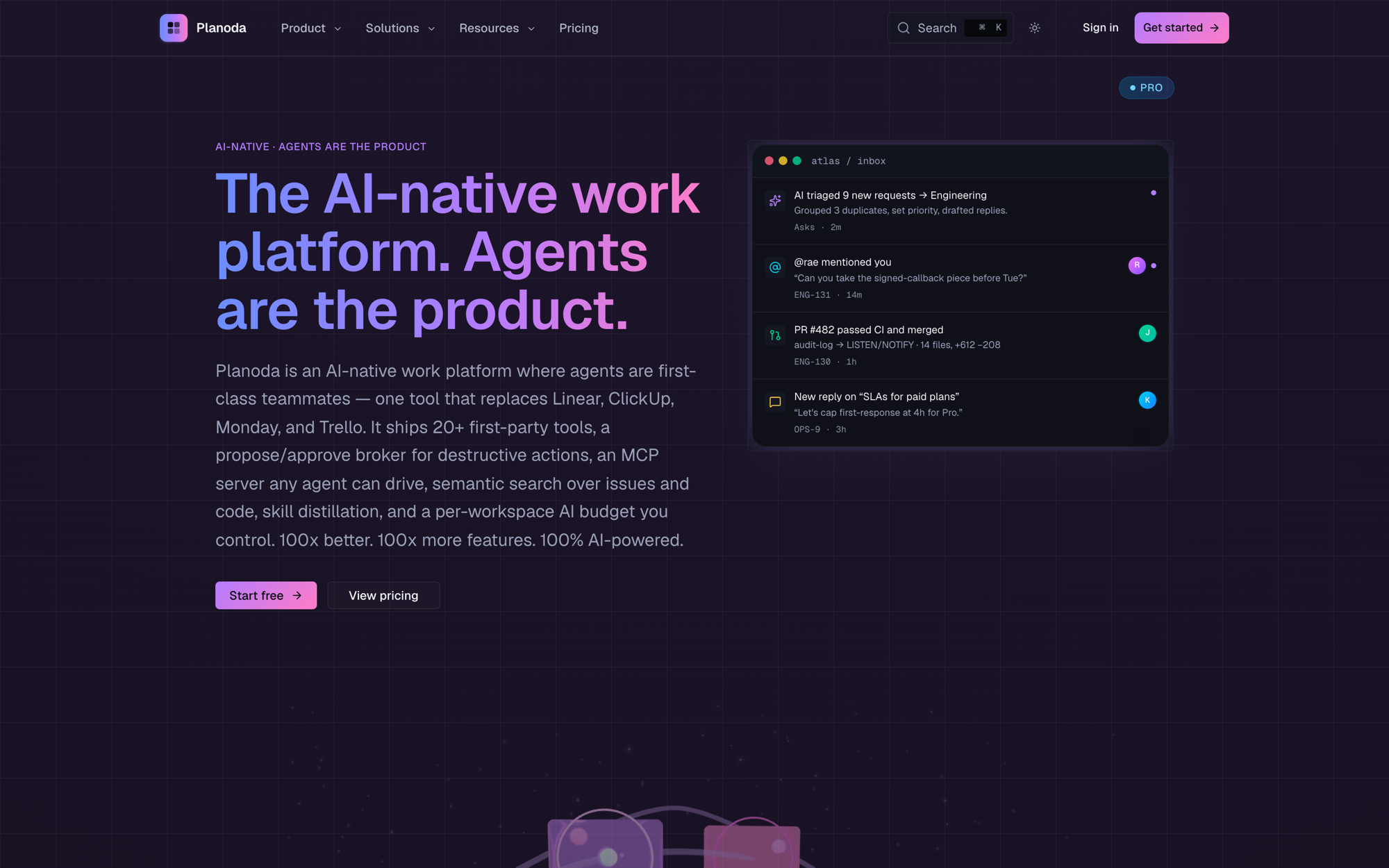The width and height of the screenshot is (1389, 868).
Task: Click the "ENG-131" issue tag
Action: click(812, 295)
